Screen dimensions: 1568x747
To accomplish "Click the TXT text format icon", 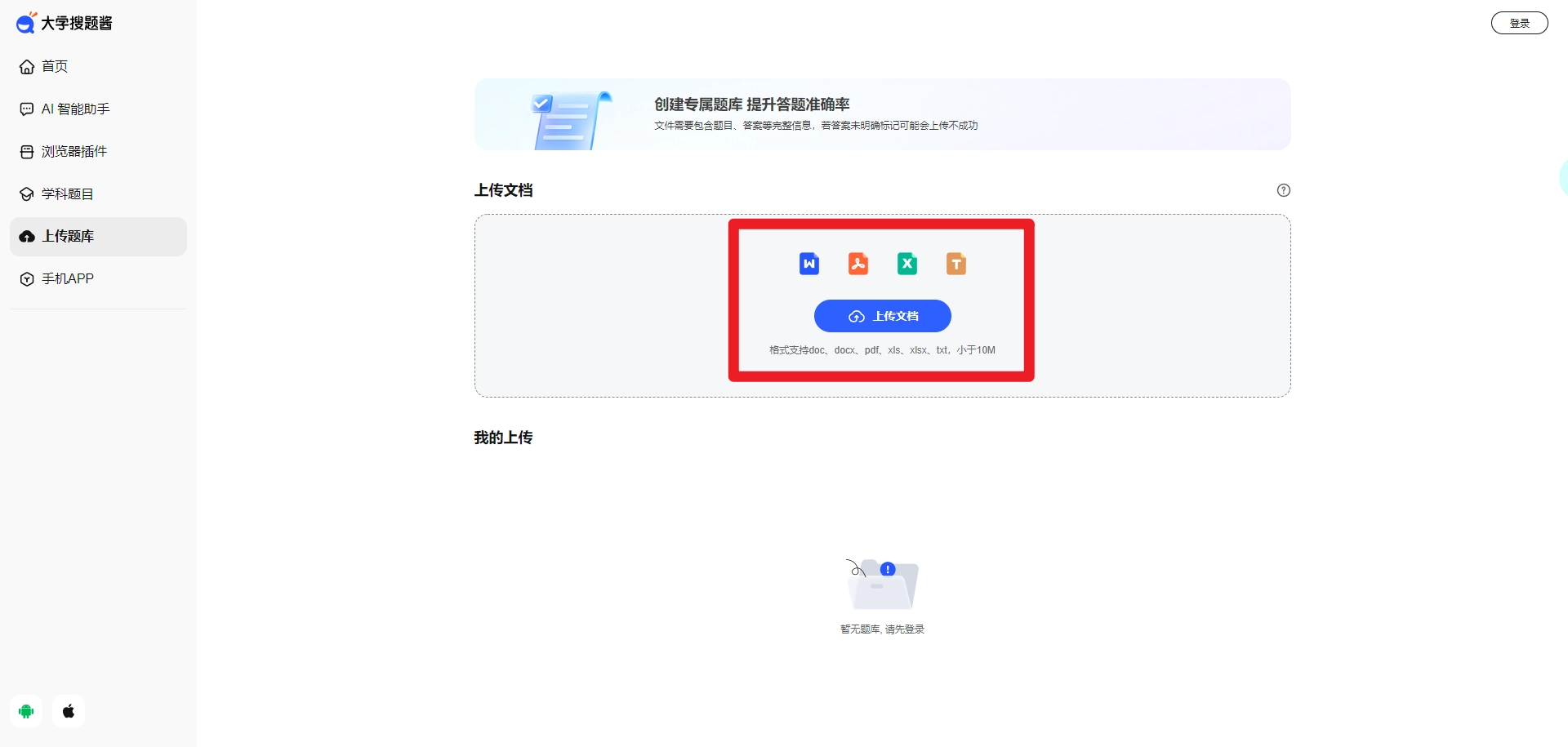I will click(955, 264).
